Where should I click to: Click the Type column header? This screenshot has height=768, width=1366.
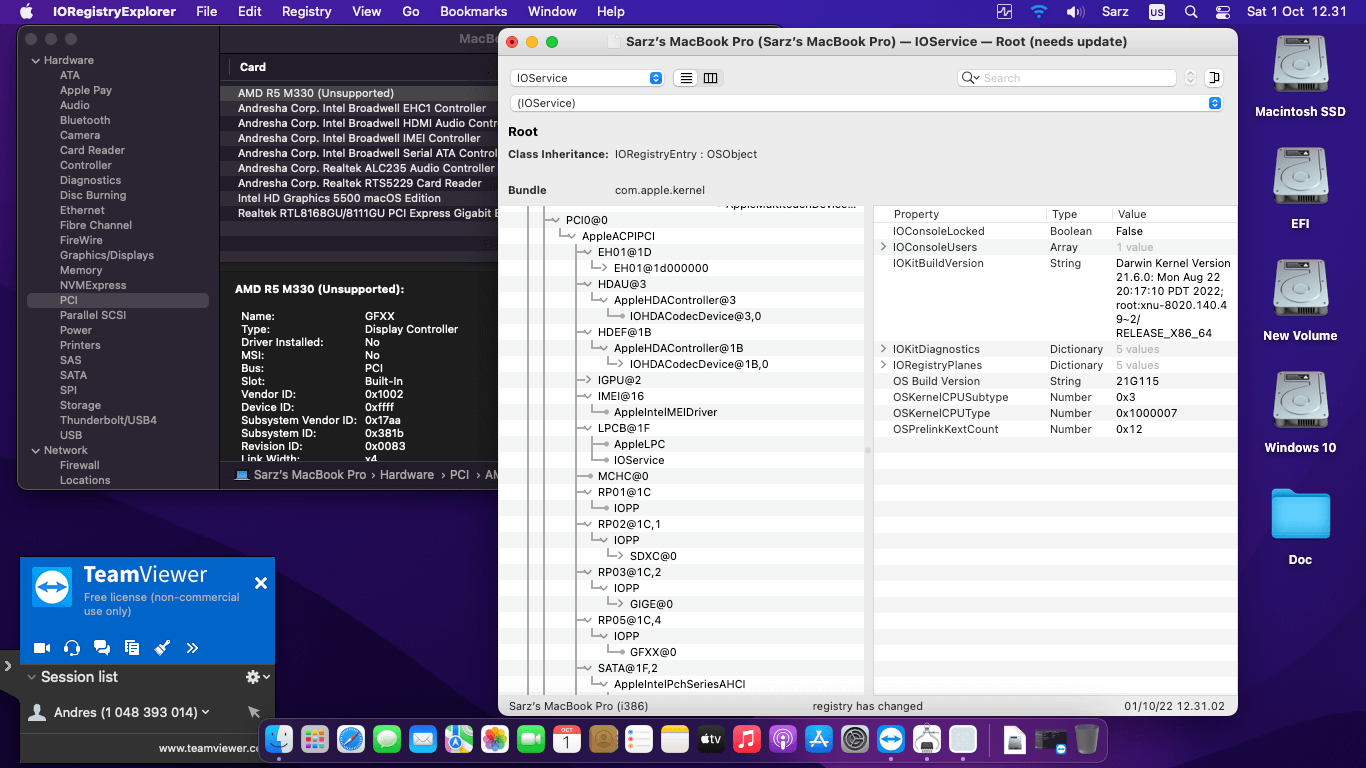point(1064,214)
